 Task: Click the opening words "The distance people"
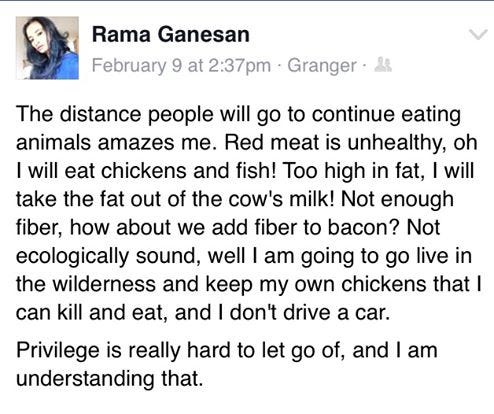click(115, 115)
